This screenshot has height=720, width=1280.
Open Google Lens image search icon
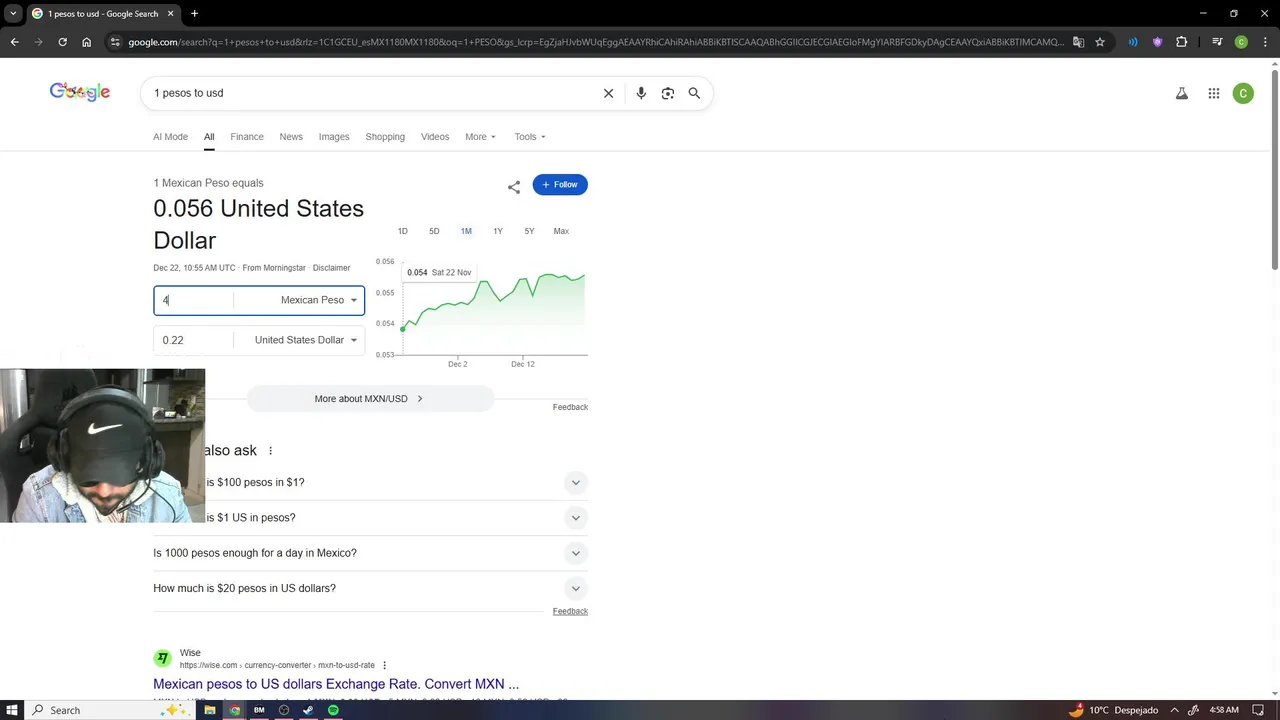668,93
